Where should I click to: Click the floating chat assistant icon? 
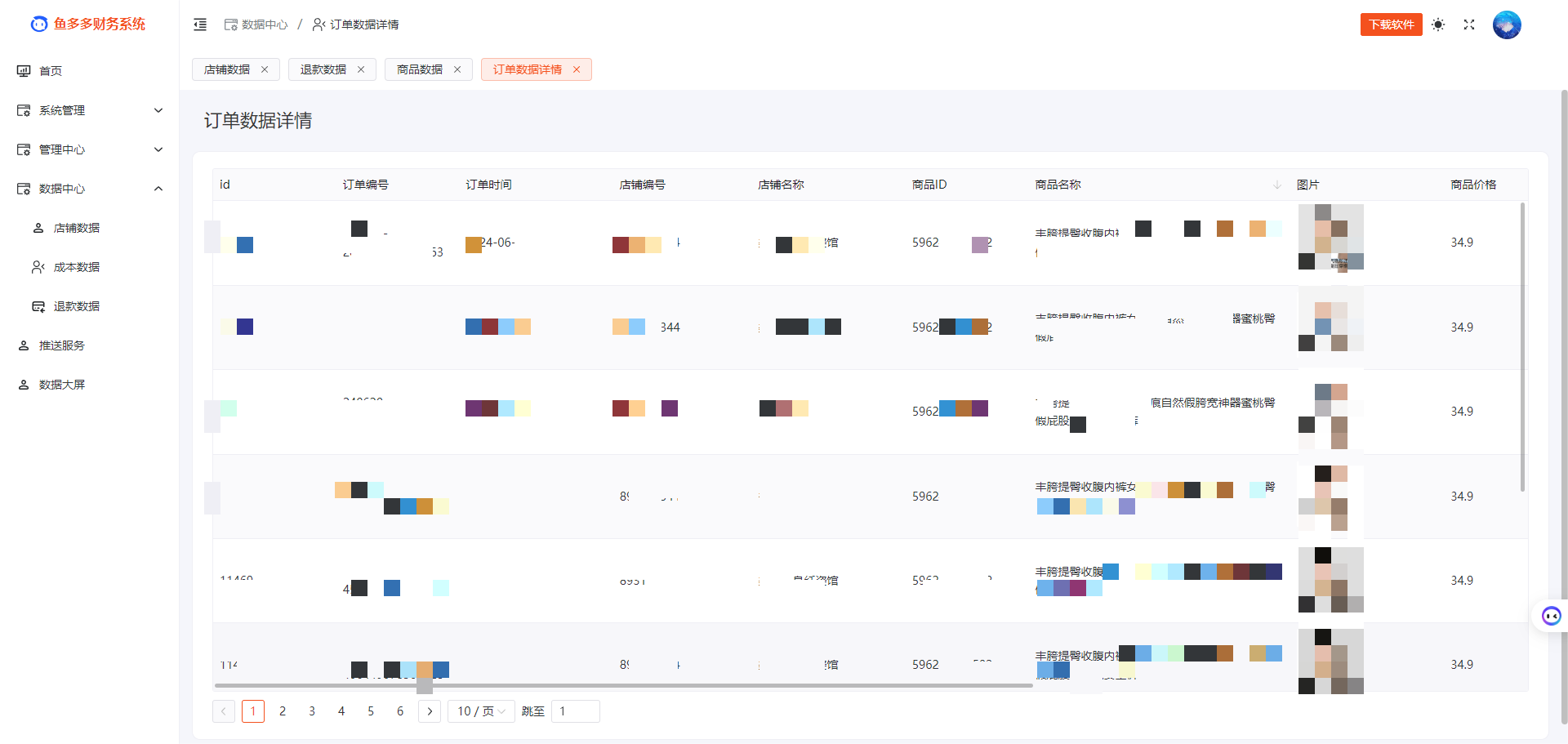[1551, 616]
